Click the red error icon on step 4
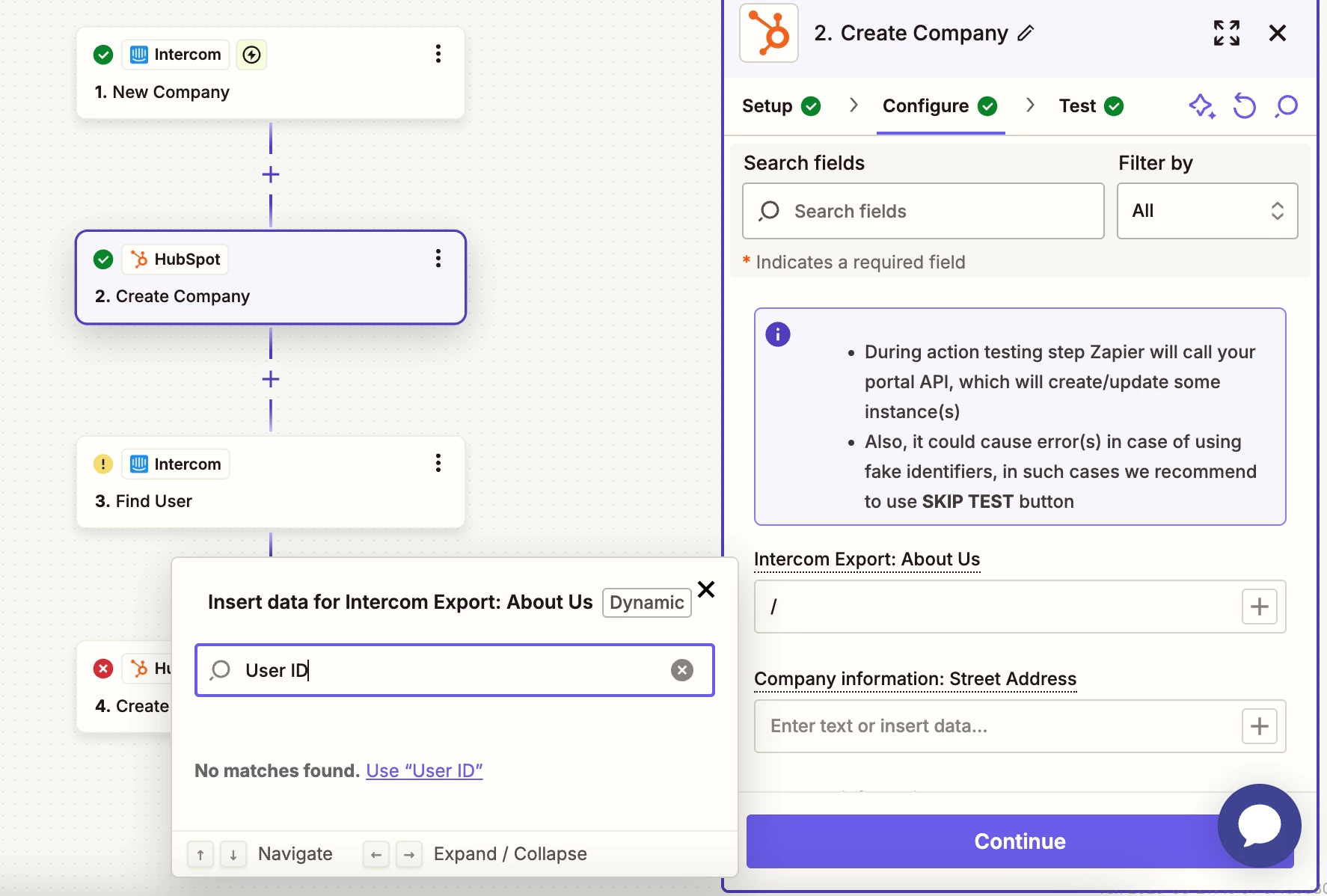This screenshot has height=896, width=1327. coord(103,669)
